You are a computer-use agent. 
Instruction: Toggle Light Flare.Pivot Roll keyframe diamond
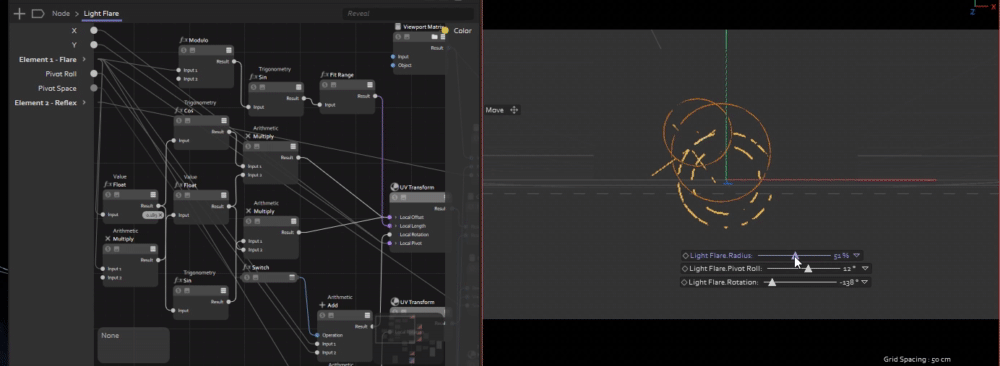[x=685, y=268]
